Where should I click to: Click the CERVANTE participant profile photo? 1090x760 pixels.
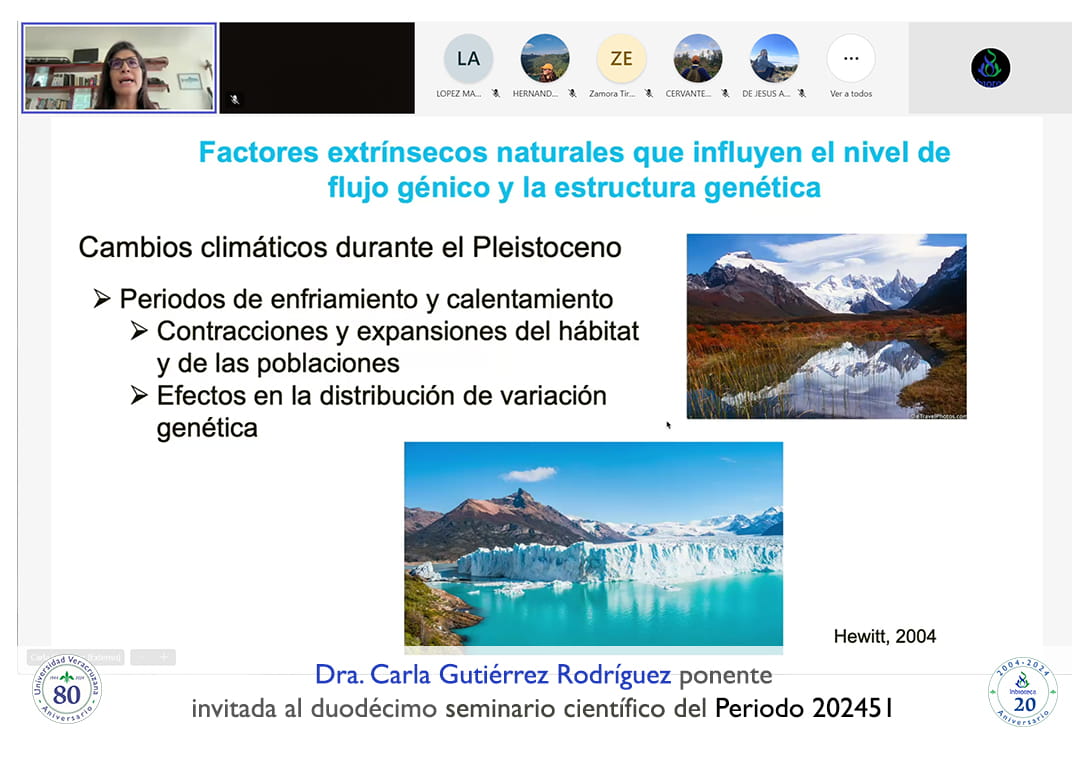698,59
